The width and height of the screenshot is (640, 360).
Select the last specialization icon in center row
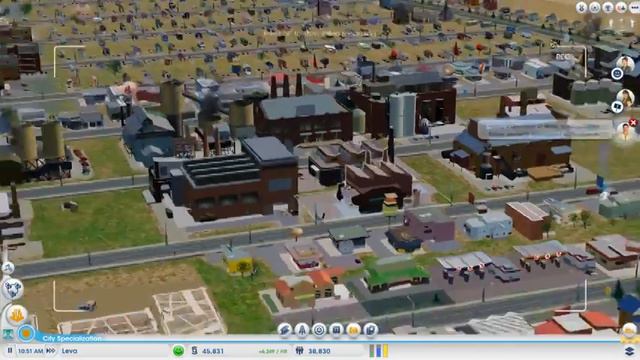tap(371, 329)
